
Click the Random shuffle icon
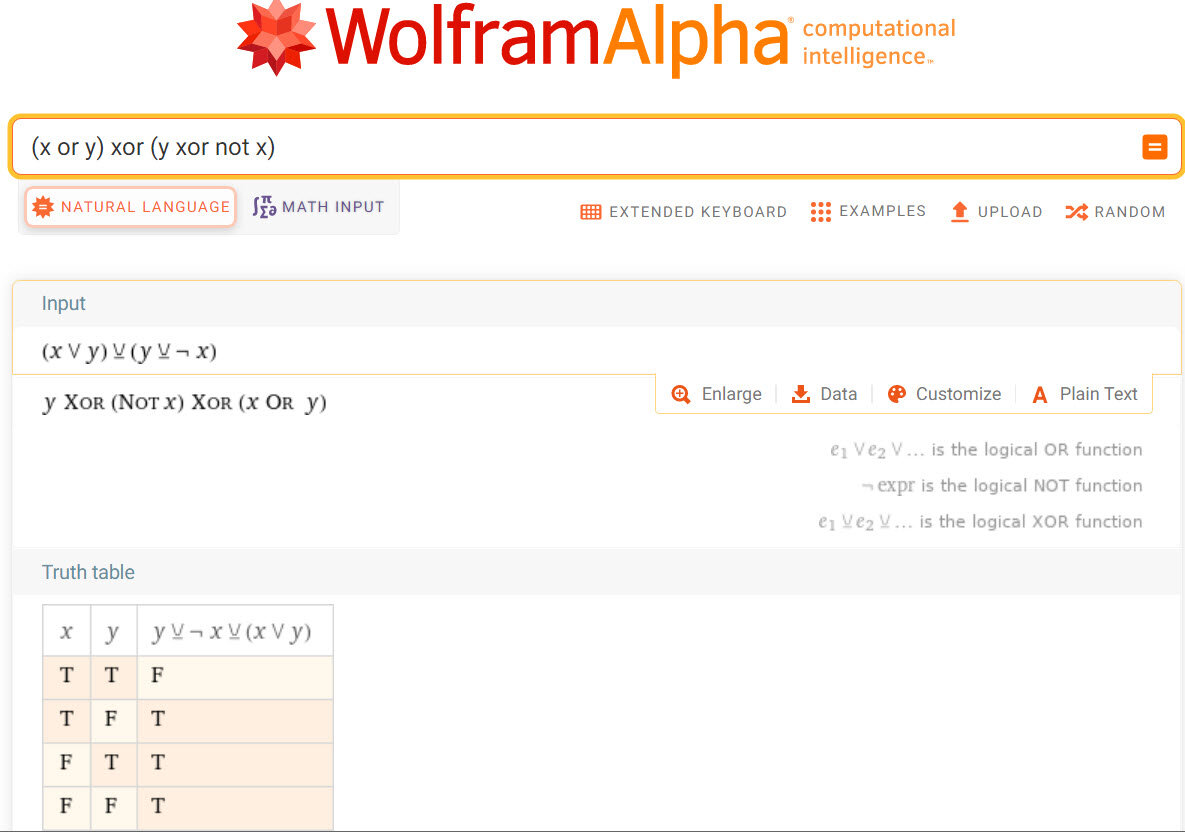pos(1076,212)
